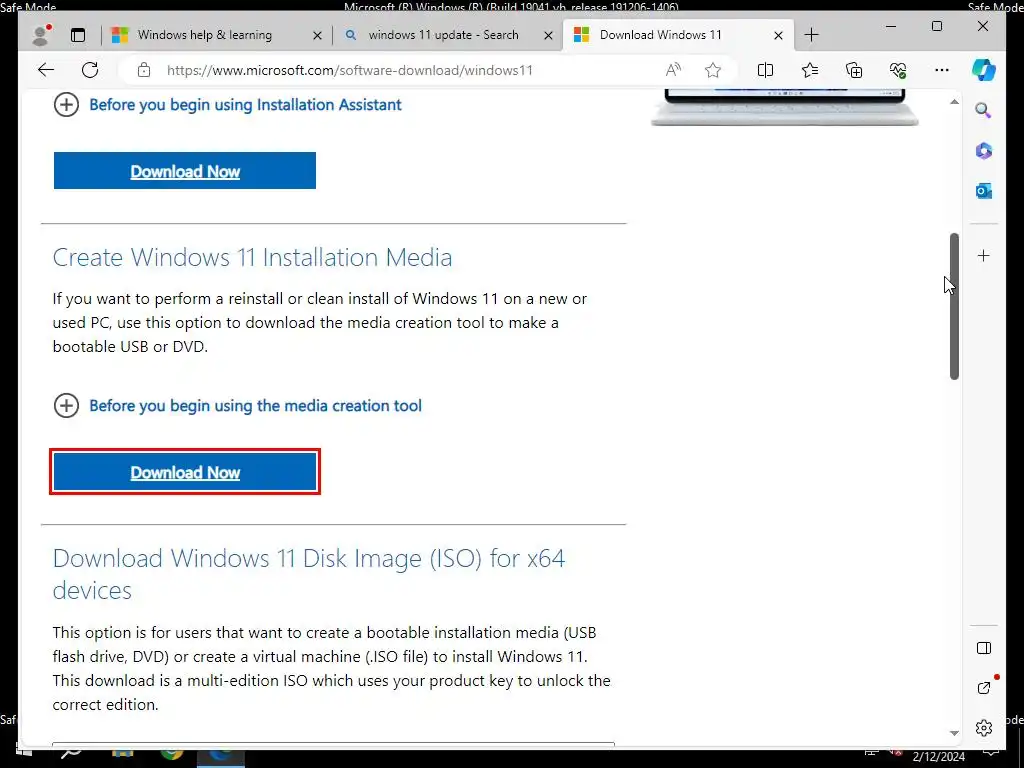Open the Outlook sidebar icon

tap(984, 191)
